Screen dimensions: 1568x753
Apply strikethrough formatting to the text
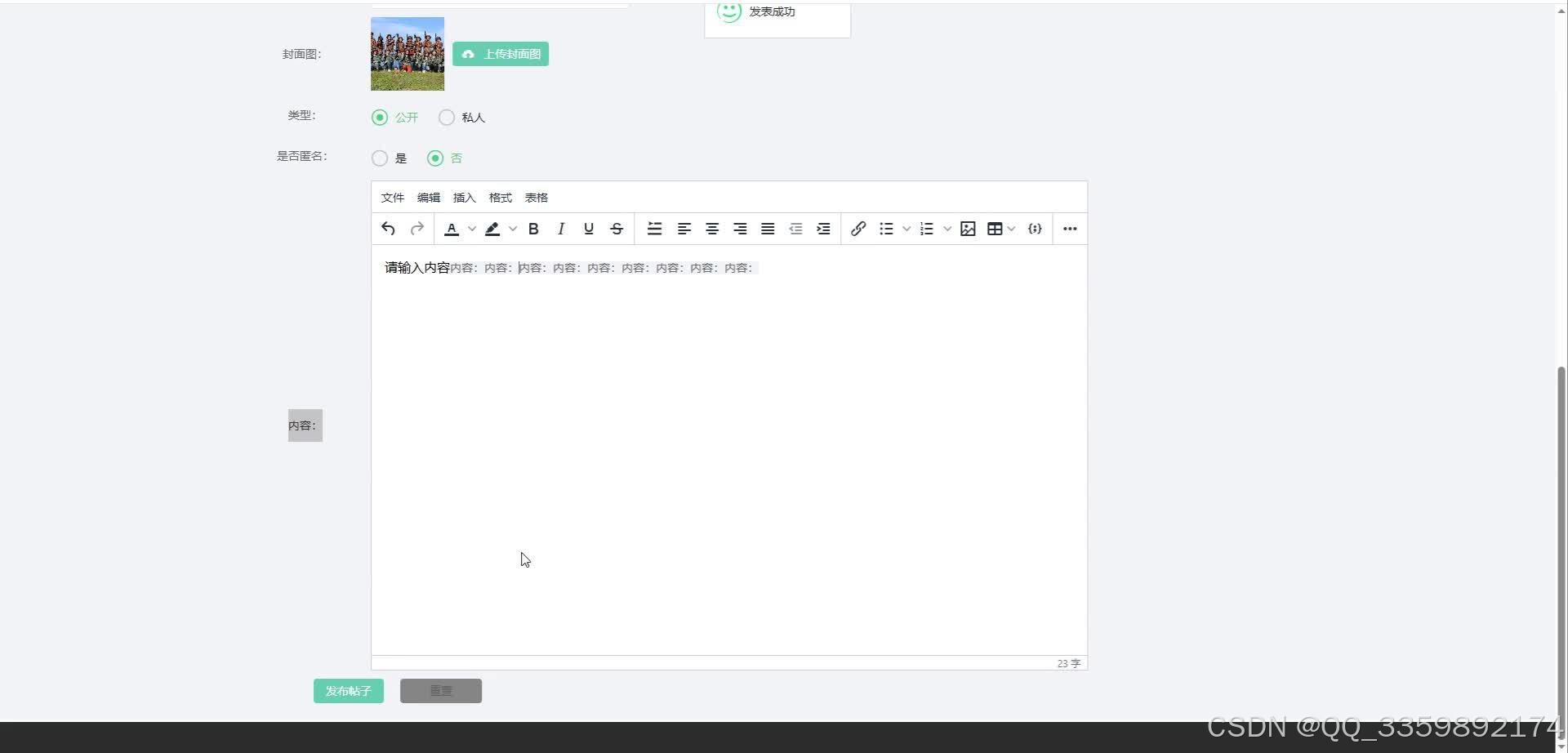[617, 229]
